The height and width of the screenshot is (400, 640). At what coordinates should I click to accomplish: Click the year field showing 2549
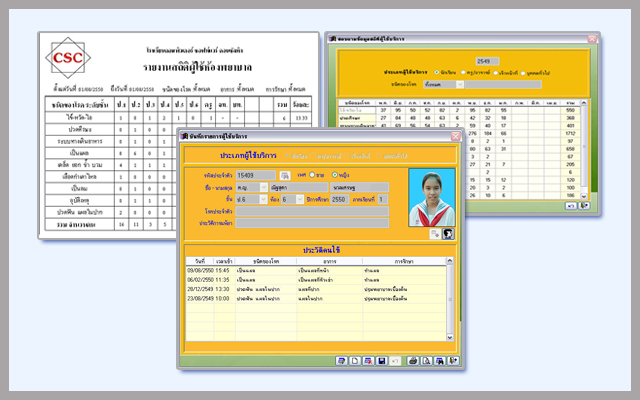(487, 61)
